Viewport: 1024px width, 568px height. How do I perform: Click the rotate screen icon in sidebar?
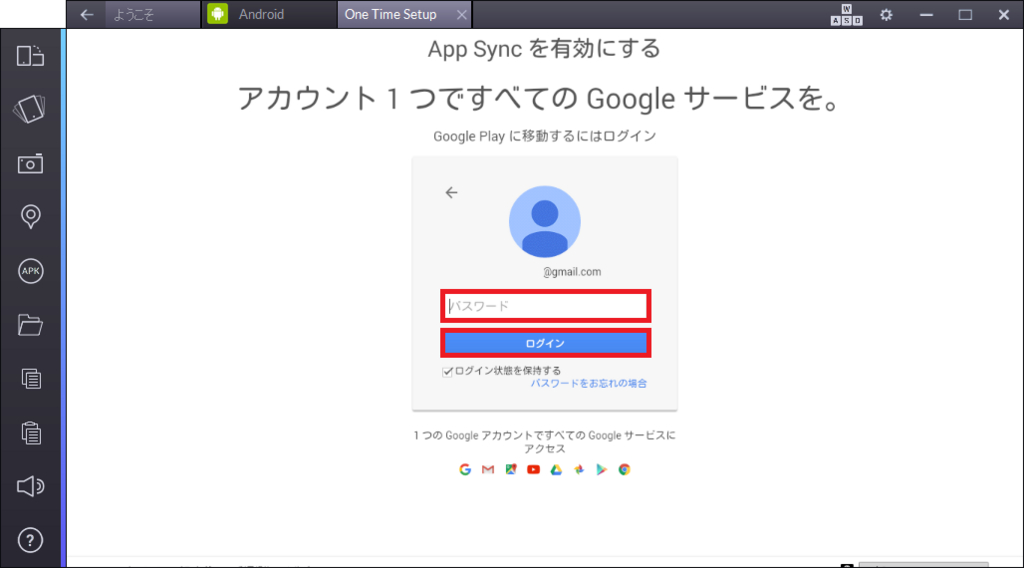tap(30, 56)
